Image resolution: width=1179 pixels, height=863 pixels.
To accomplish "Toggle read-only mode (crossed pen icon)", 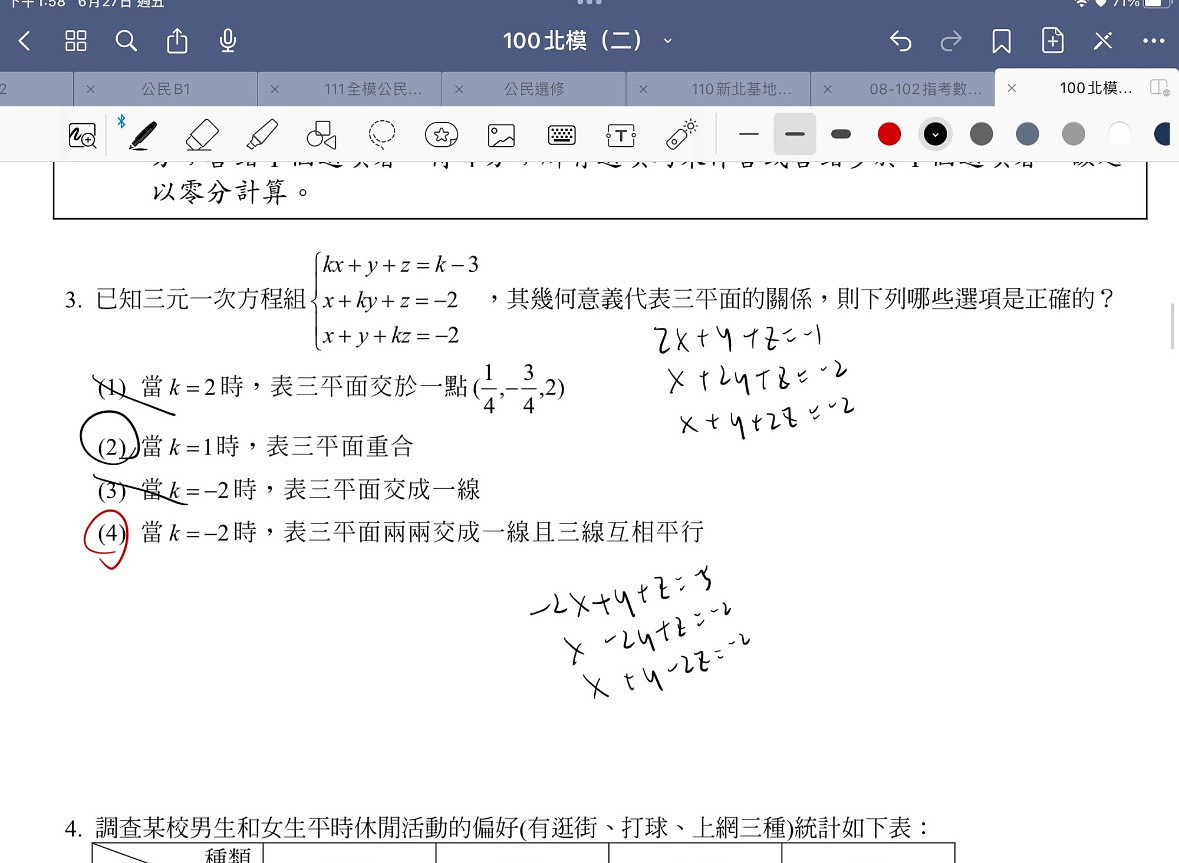I will pyautogui.click(x=1103, y=41).
